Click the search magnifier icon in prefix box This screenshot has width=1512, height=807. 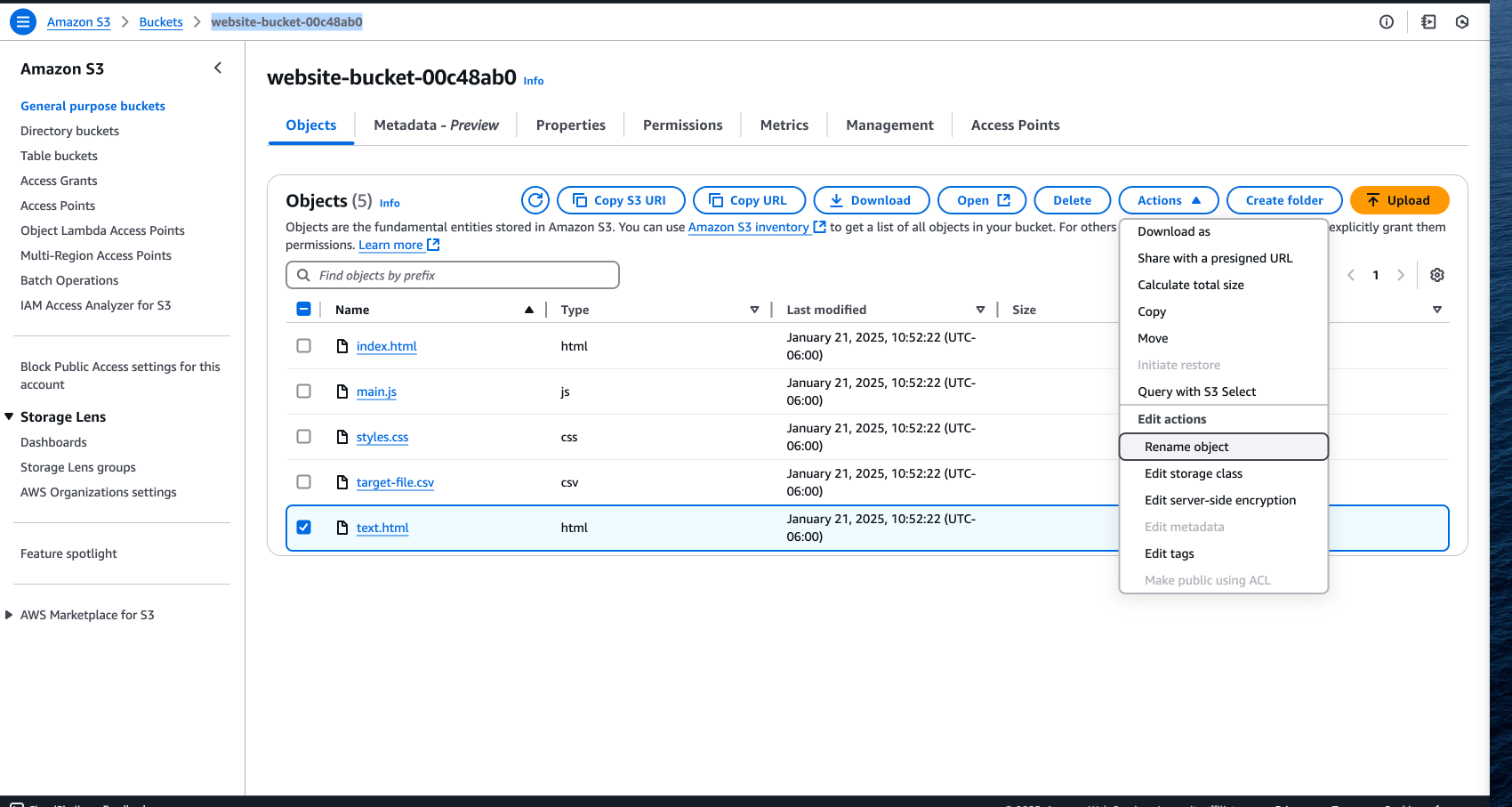coord(304,275)
